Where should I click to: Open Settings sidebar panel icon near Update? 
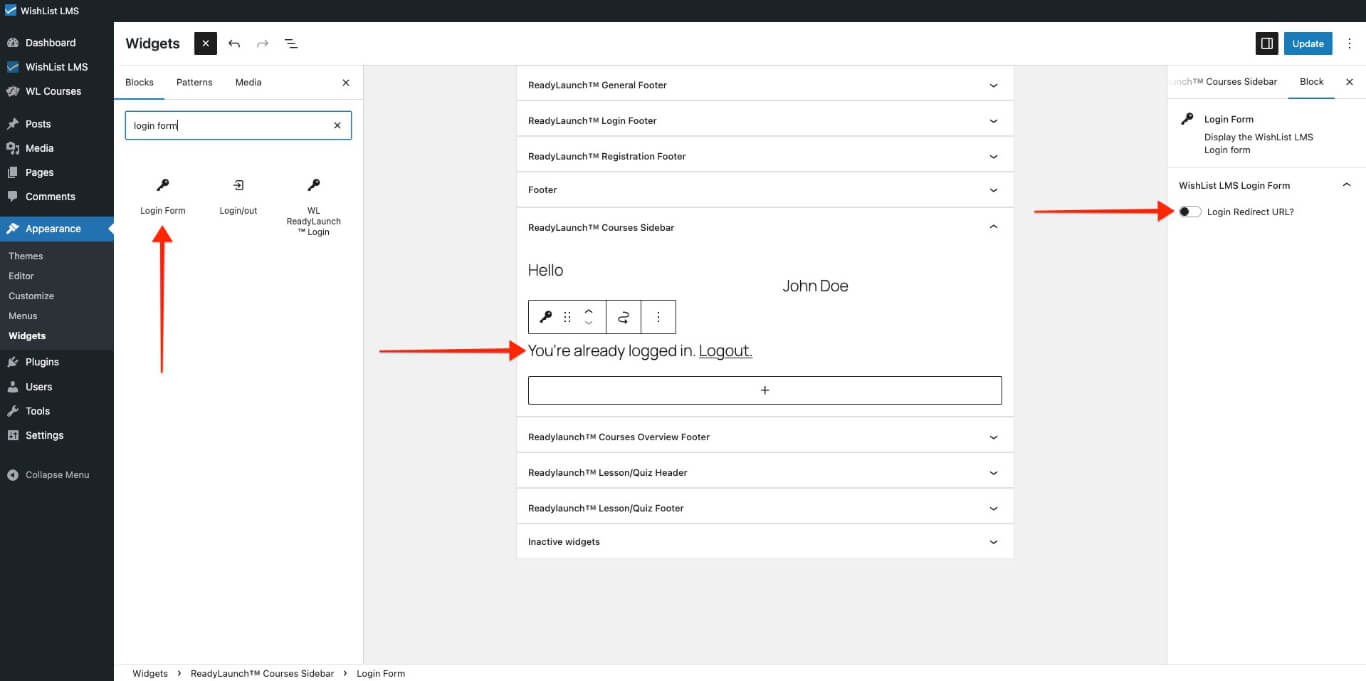[x=1267, y=43]
